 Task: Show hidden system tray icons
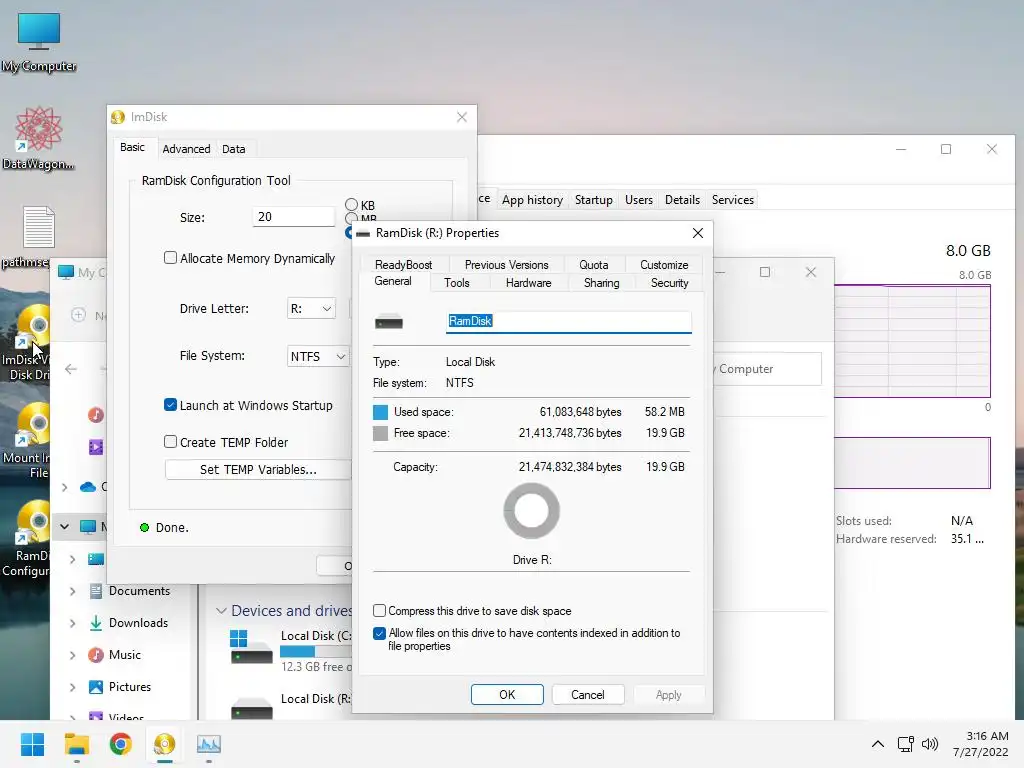coord(878,744)
